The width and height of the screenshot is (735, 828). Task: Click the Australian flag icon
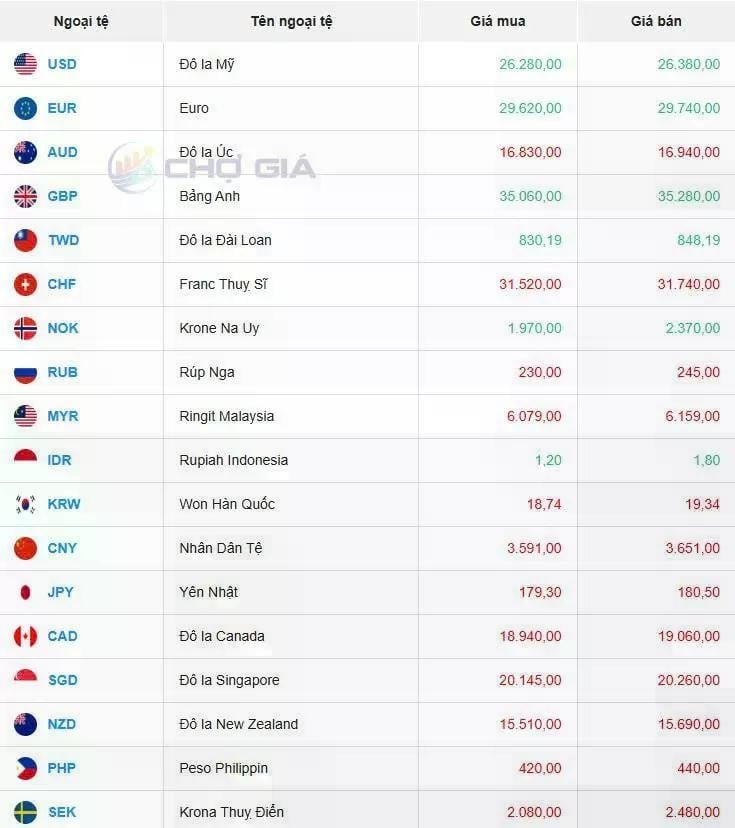point(25,152)
